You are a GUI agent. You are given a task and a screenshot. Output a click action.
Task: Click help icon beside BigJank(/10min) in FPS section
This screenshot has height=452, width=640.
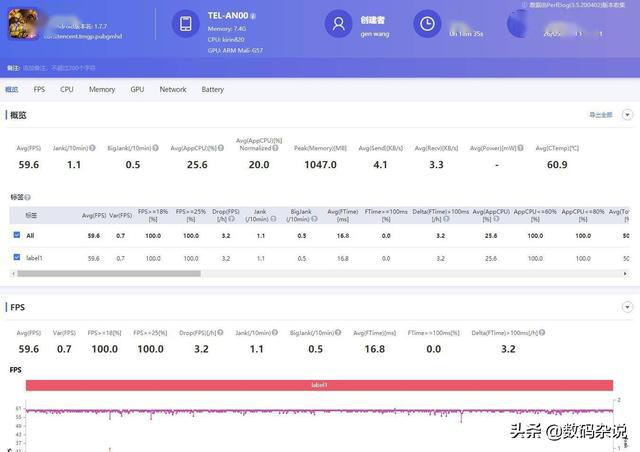338,332
